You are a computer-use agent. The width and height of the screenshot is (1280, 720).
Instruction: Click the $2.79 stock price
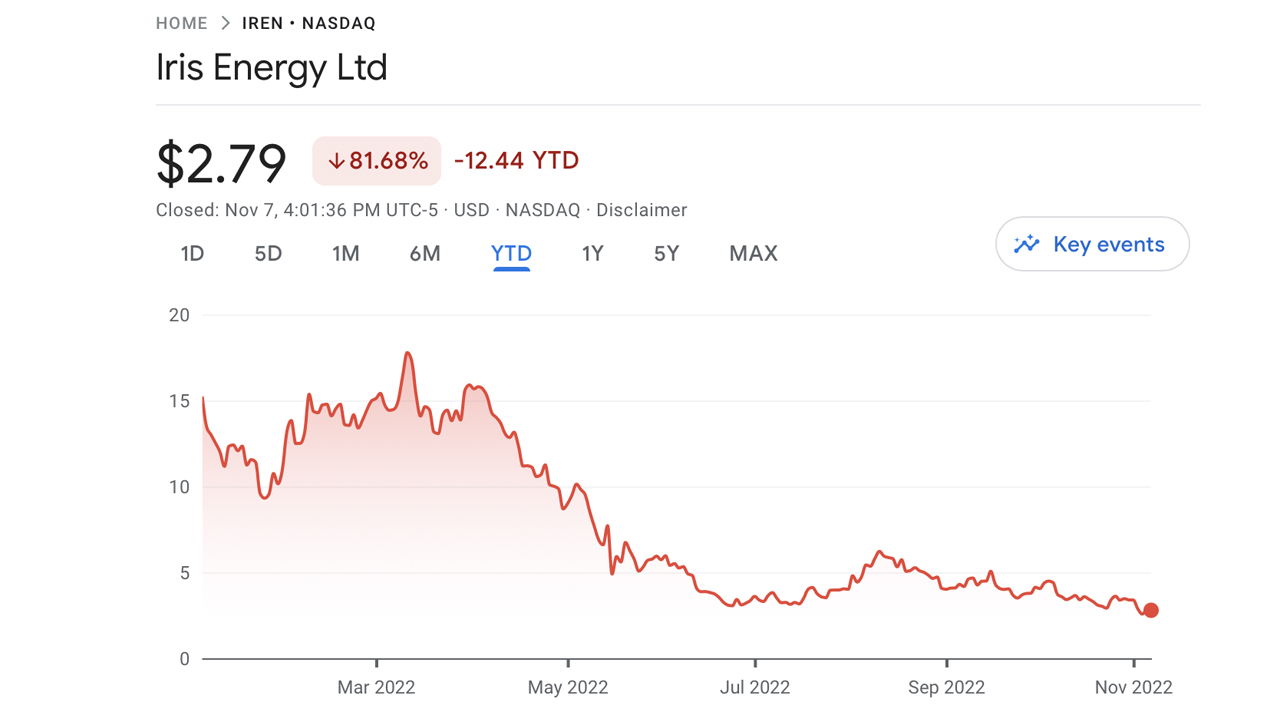coord(221,163)
